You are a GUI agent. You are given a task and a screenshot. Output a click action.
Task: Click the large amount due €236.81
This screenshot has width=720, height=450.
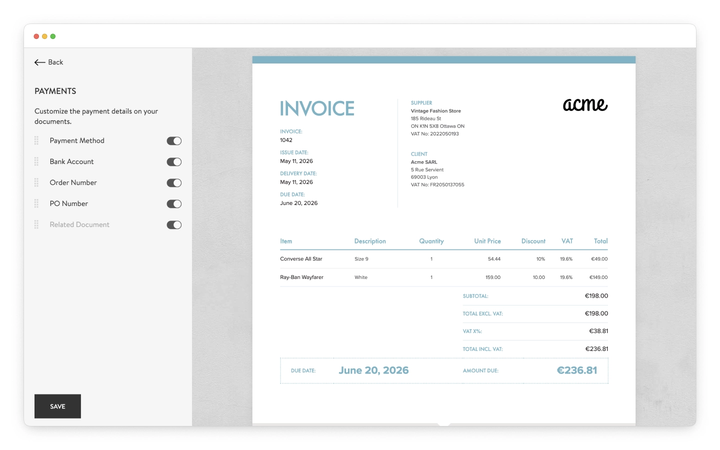click(x=577, y=371)
